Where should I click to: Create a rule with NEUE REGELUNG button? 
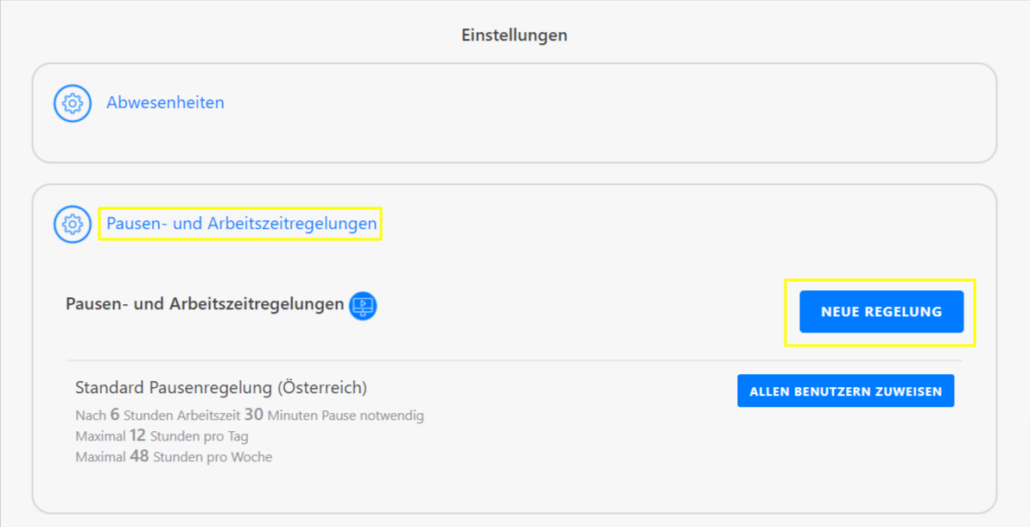click(x=881, y=312)
